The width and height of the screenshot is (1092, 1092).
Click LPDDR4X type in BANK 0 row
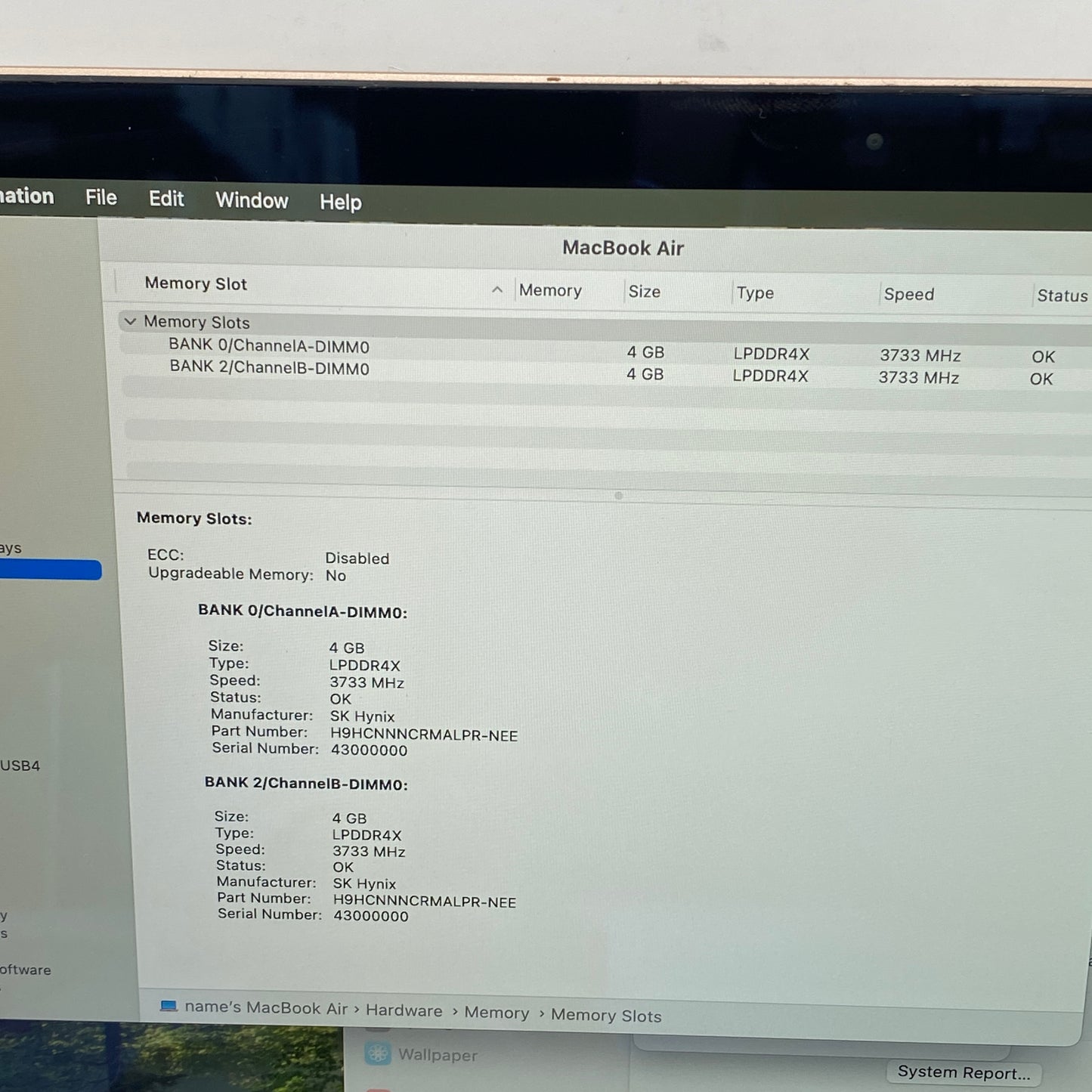pos(772,354)
